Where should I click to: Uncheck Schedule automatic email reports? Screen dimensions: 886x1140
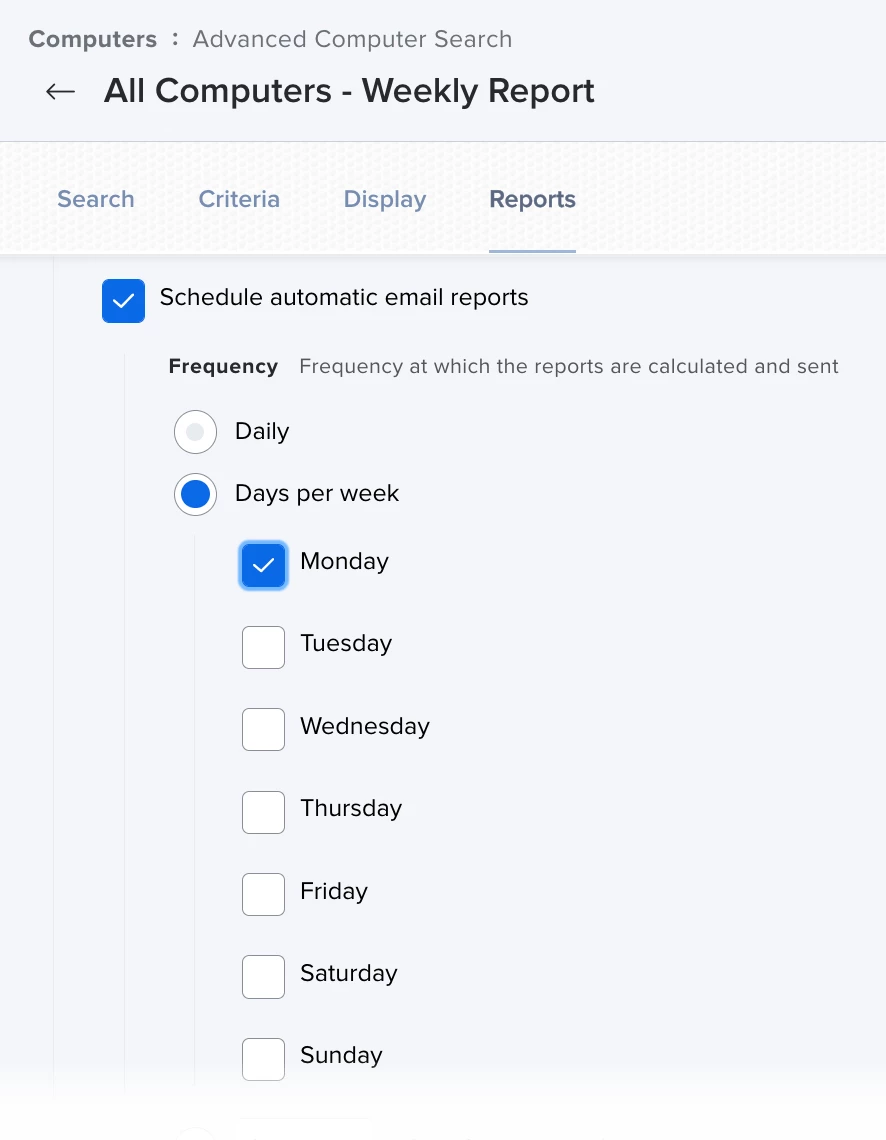point(124,301)
